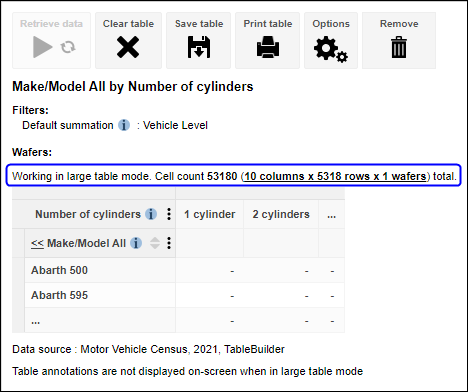The width and height of the screenshot is (468, 392).
Task: Click the Data source Motor Vehicle Census text
Action: [x=148, y=349]
